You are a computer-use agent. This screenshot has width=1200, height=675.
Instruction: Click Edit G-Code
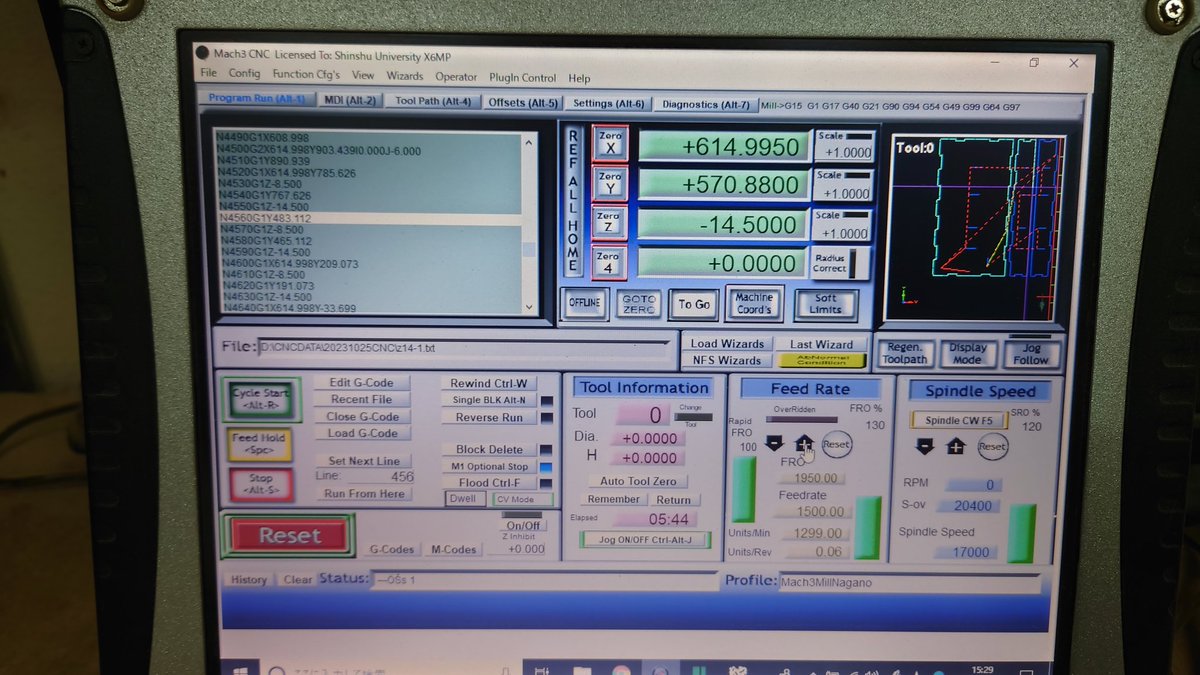(x=362, y=382)
